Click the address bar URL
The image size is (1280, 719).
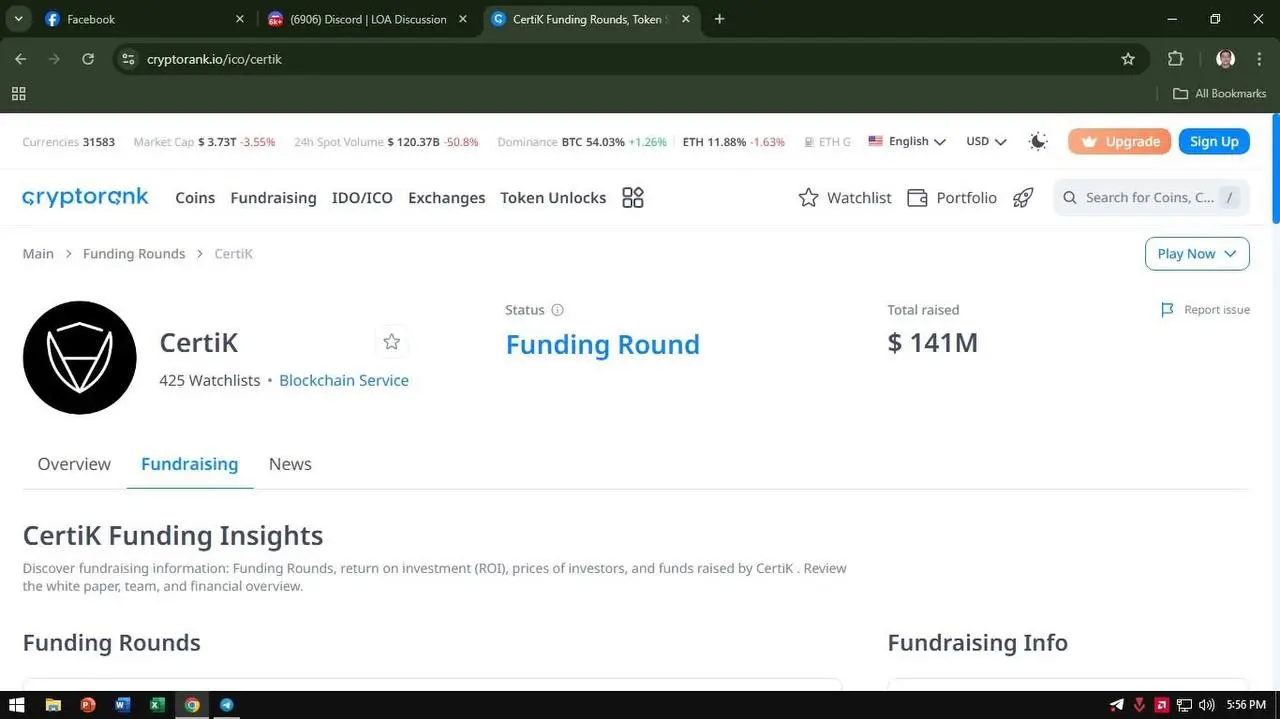[x=214, y=59]
